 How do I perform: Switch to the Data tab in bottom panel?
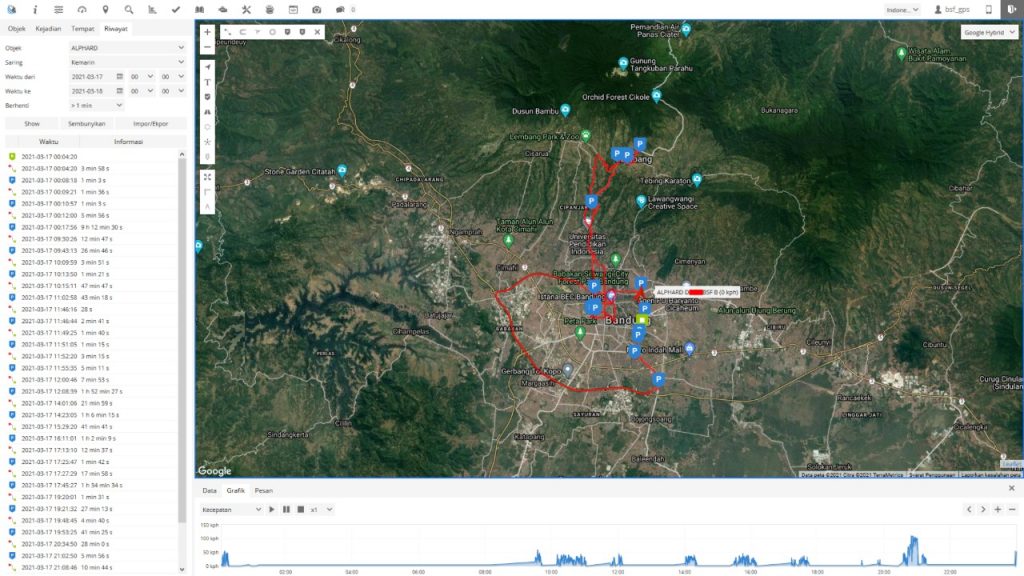tap(209, 491)
